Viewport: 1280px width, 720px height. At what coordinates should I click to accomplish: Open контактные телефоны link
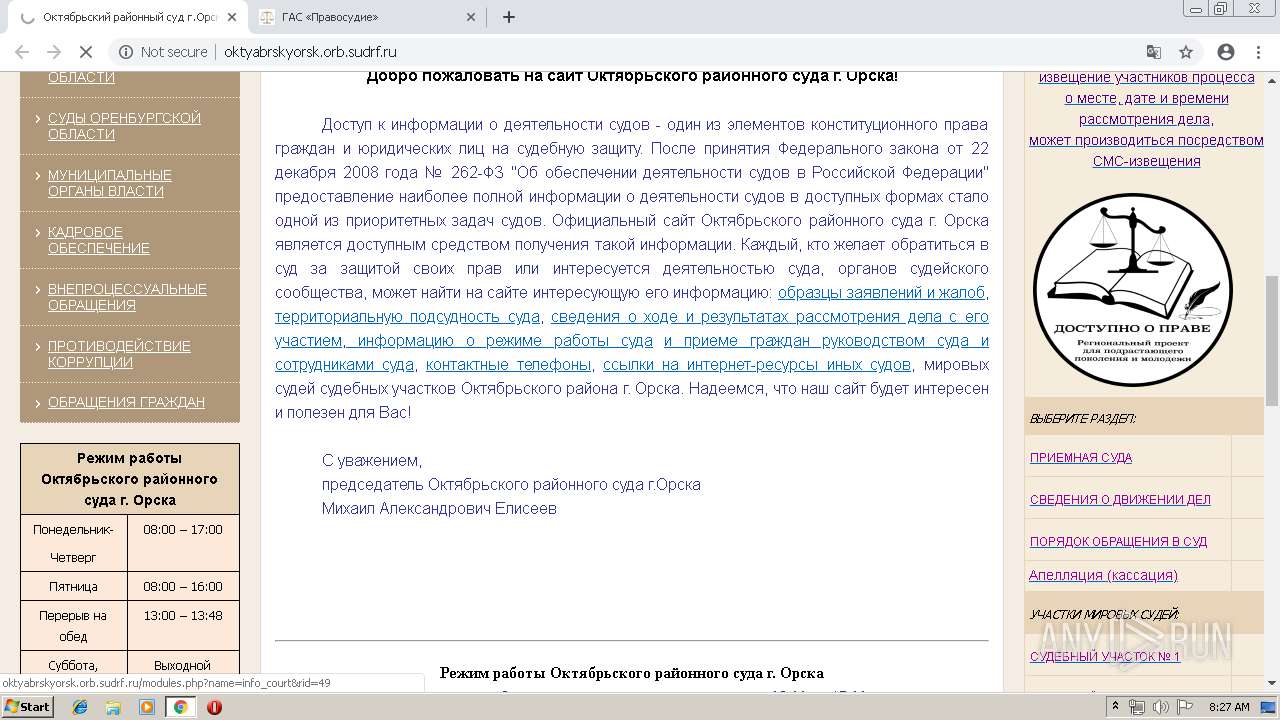pos(508,364)
